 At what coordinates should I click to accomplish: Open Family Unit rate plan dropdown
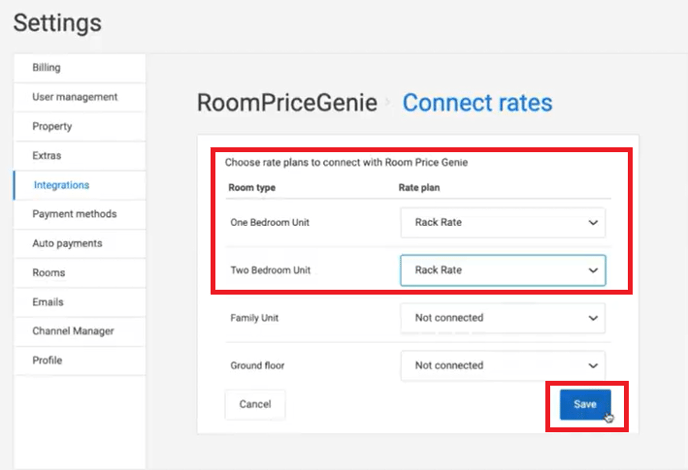click(x=502, y=318)
